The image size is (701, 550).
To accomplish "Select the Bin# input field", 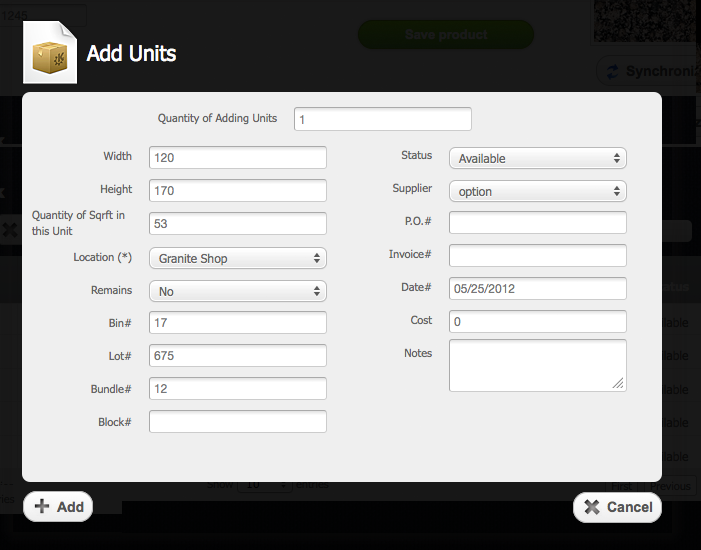I will pos(238,322).
